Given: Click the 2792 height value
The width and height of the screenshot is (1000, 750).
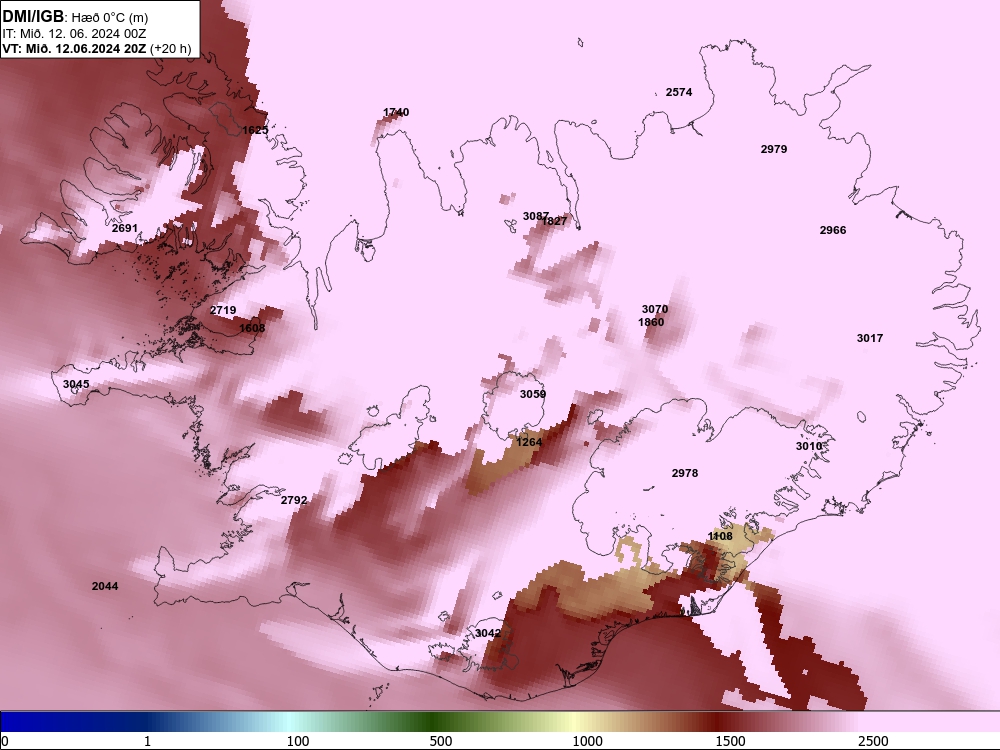Looking at the screenshot, I should pyautogui.click(x=294, y=500).
